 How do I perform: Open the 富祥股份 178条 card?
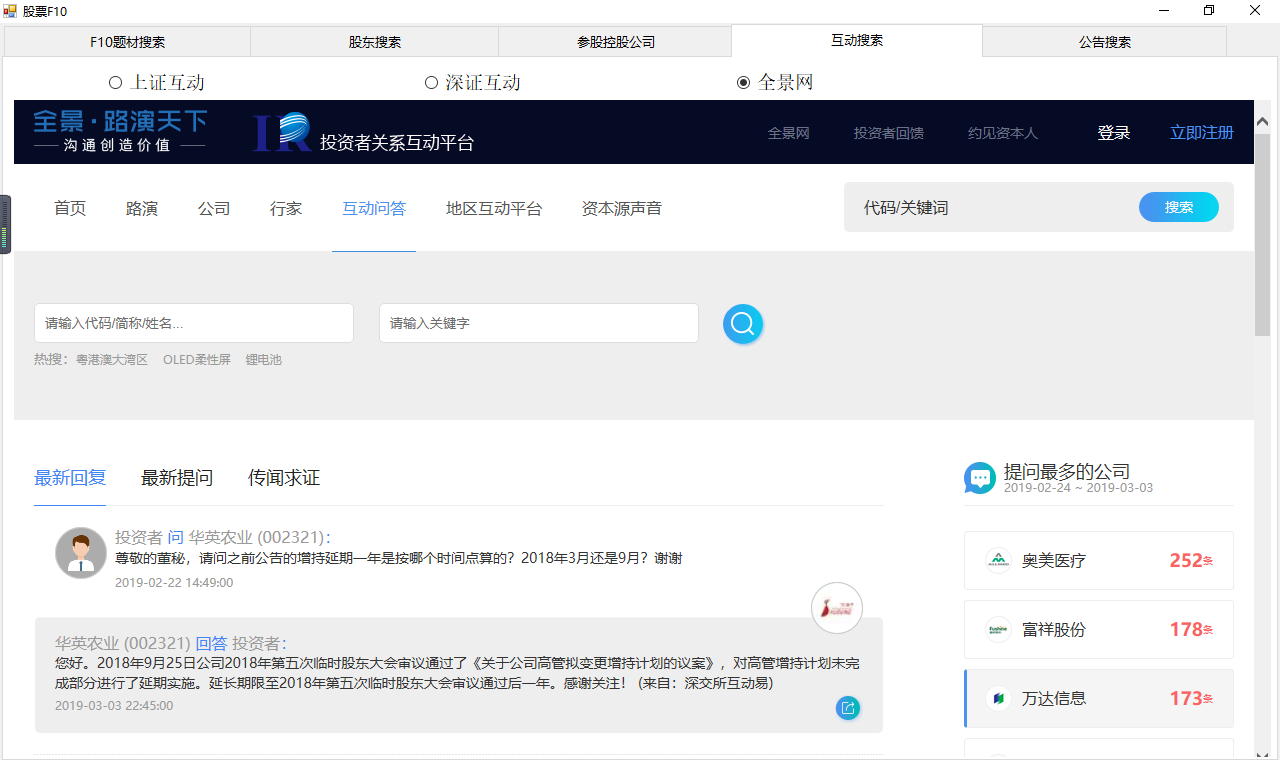[x=1099, y=630]
